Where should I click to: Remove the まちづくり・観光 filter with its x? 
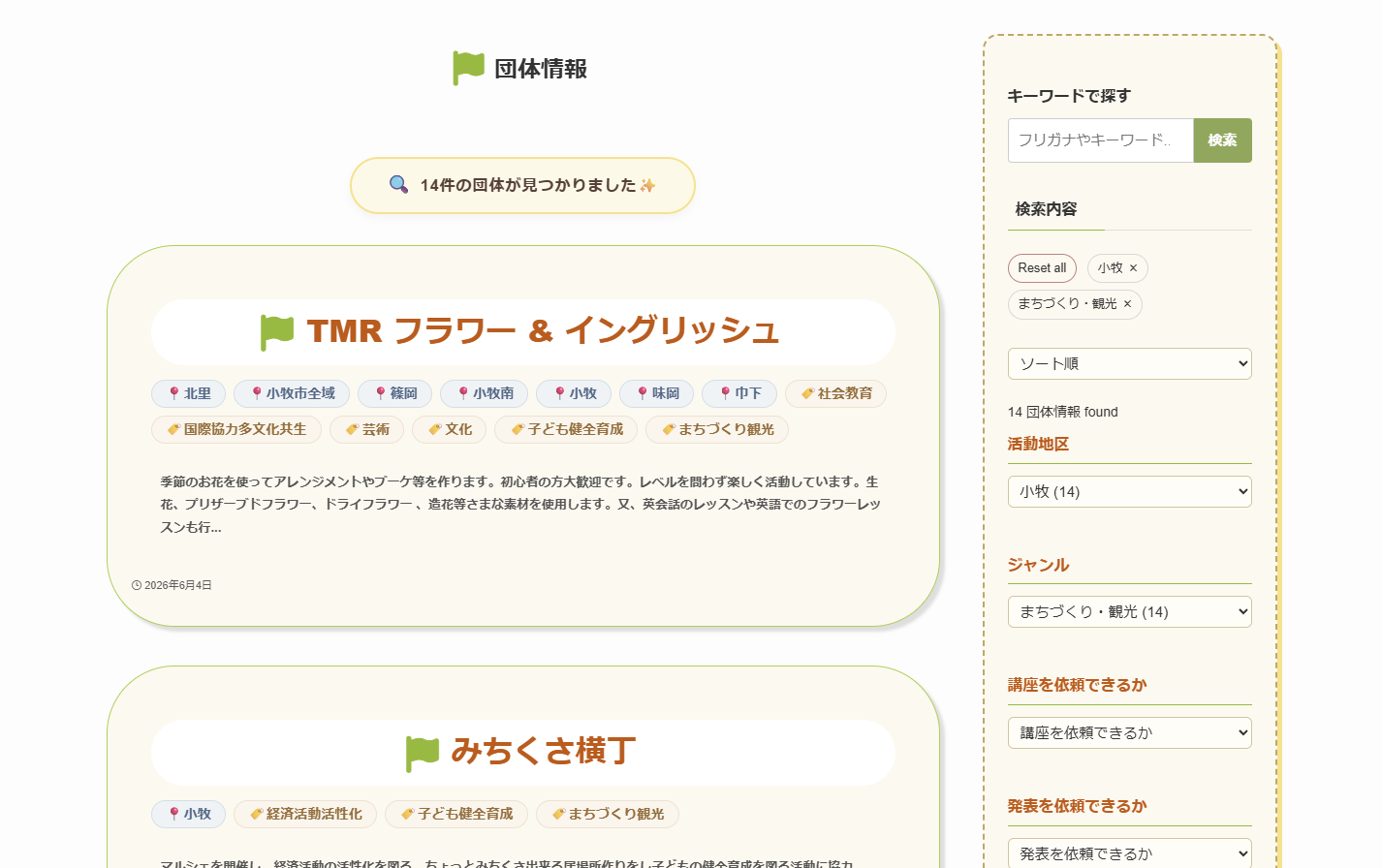click(x=1127, y=304)
